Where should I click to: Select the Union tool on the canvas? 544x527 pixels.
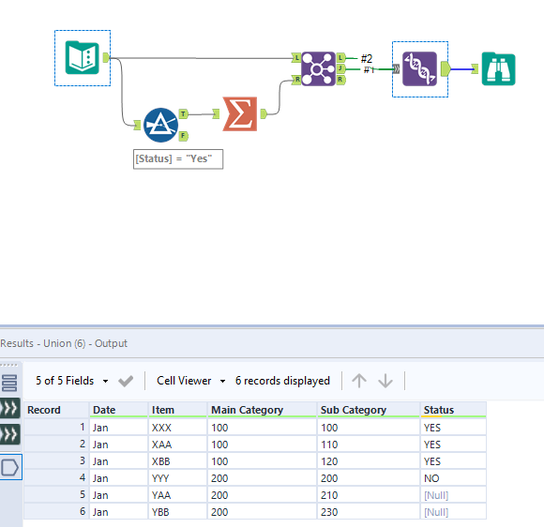coord(419,69)
